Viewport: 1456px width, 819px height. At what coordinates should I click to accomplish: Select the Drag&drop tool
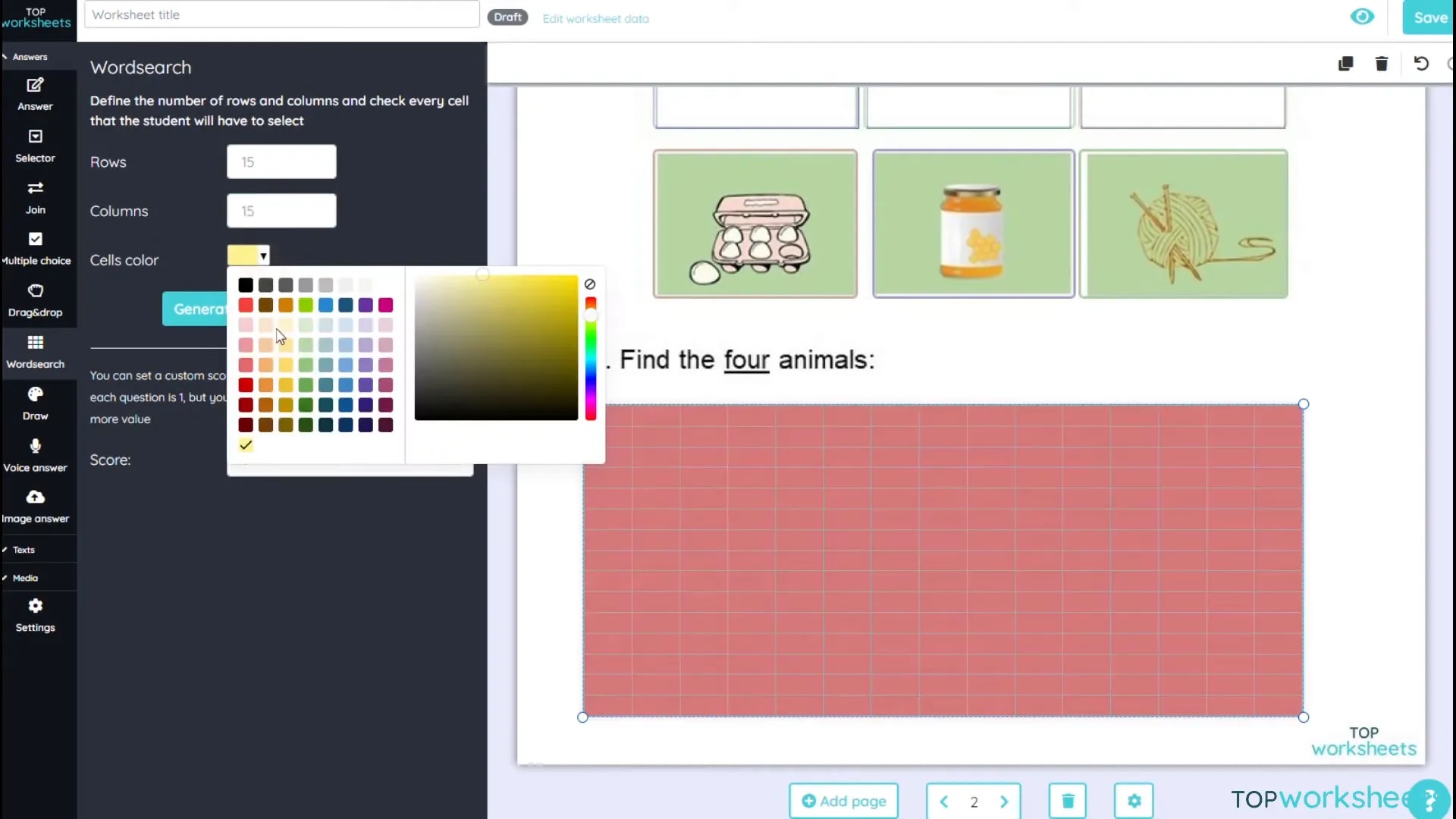coord(35,298)
